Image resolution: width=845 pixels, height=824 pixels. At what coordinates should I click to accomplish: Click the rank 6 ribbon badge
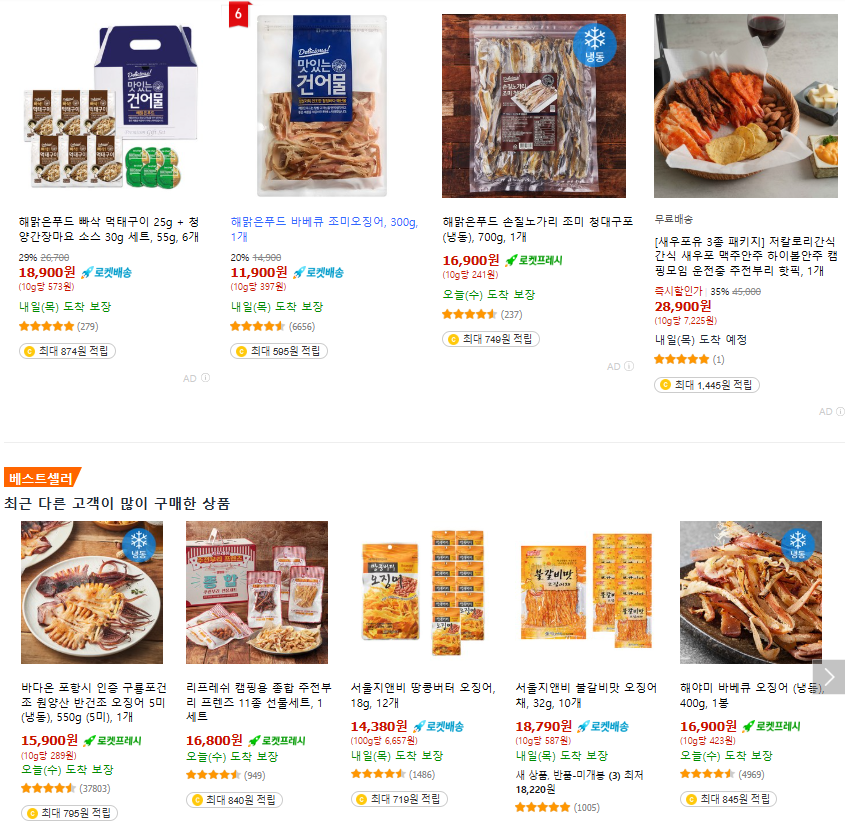pos(238,15)
